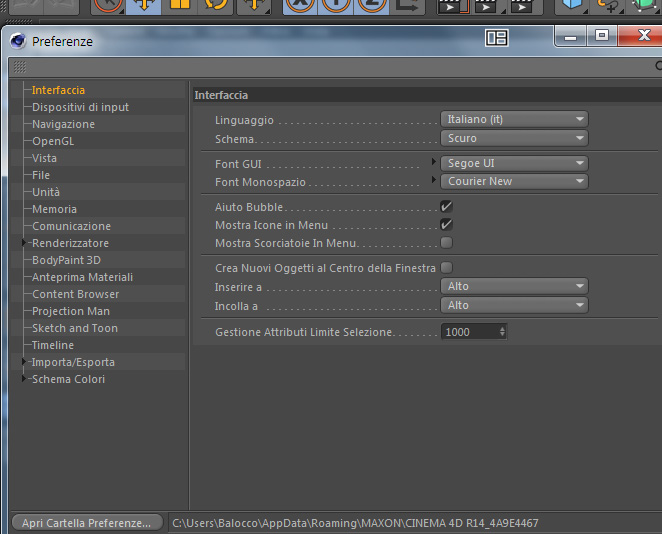Screen dimensions: 662x534
Task: Click the blue Cube primitive icon
Action: 572,6
